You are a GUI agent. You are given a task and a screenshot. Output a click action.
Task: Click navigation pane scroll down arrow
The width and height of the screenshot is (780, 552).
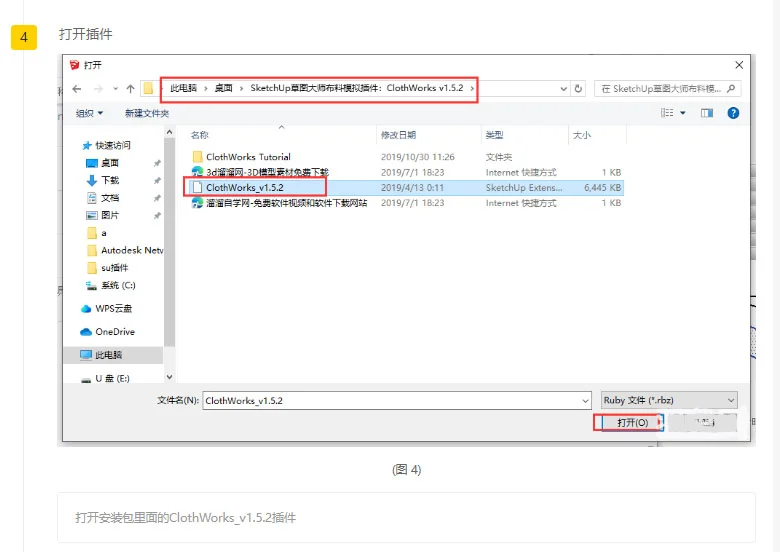169,377
